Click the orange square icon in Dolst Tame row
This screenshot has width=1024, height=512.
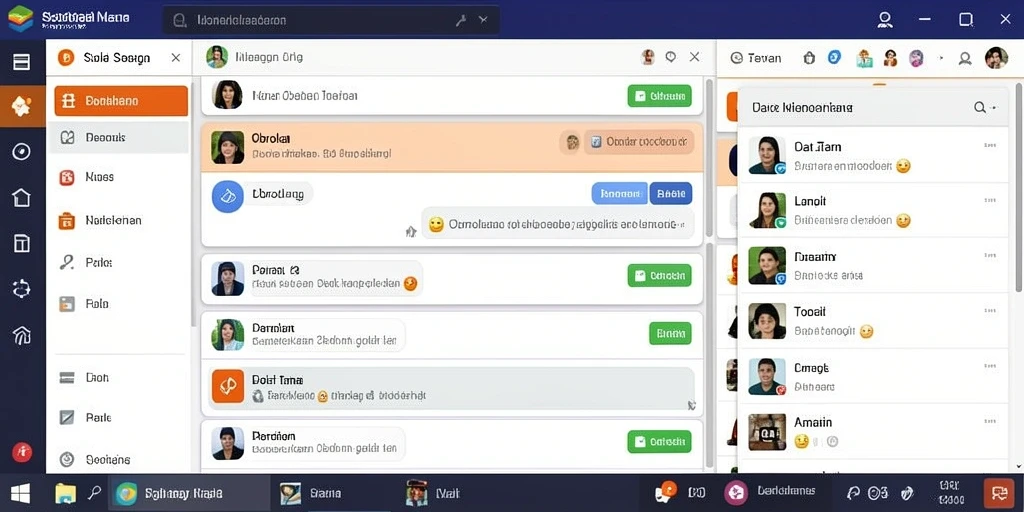(228, 386)
